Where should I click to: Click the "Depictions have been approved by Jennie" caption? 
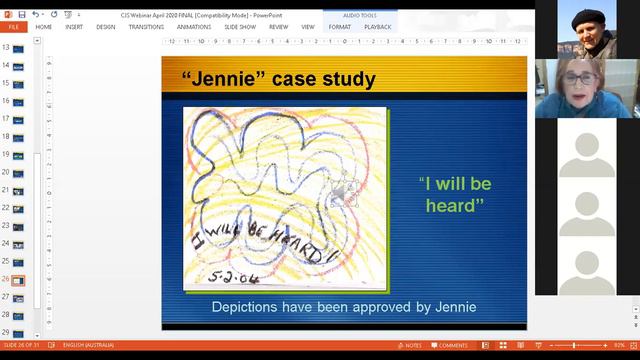344,307
